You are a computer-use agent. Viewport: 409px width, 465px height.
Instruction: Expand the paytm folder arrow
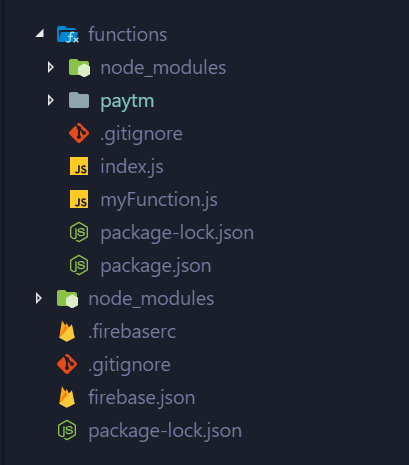tap(51, 100)
